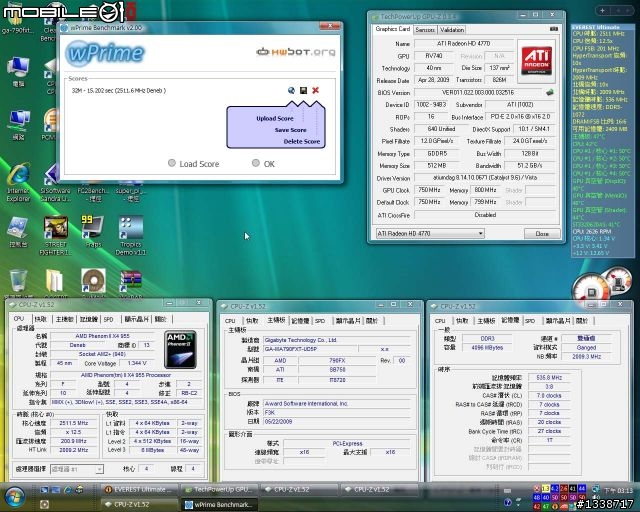Click the CPU meter gauge gadget

(x=591, y=288)
